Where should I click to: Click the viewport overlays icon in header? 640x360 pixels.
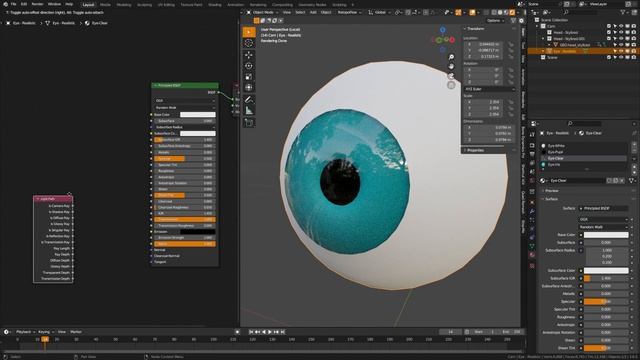(x=472, y=13)
